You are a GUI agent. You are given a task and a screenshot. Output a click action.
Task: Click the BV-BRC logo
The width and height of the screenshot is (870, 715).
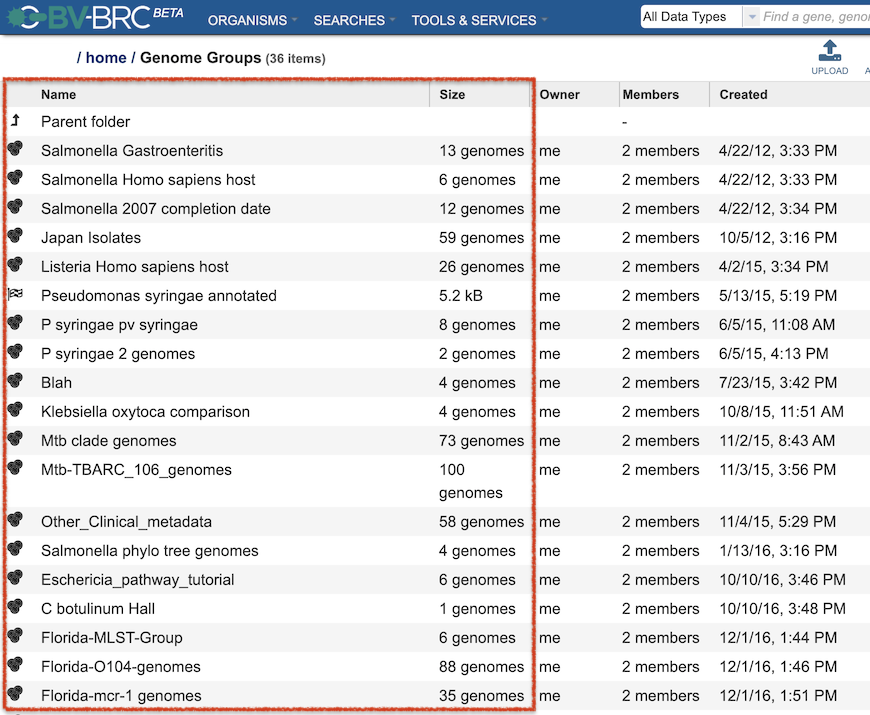(x=95, y=17)
